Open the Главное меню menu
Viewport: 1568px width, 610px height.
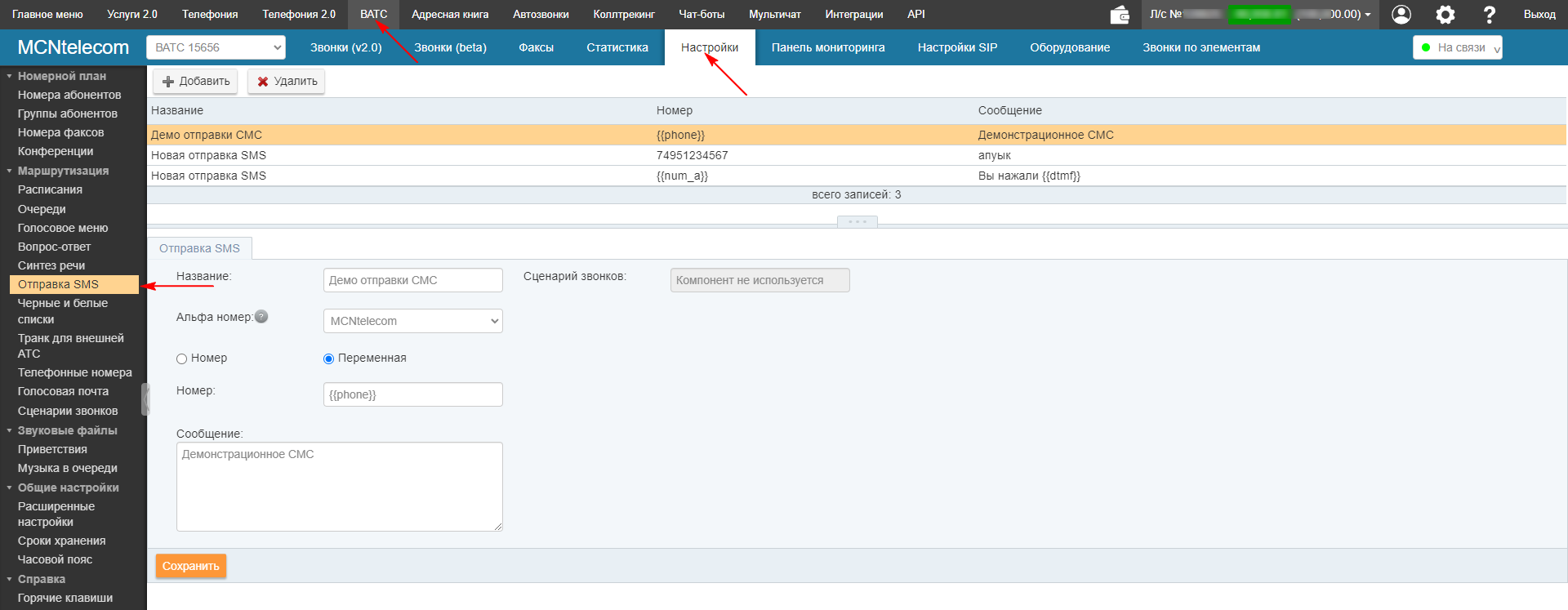click(47, 15)
